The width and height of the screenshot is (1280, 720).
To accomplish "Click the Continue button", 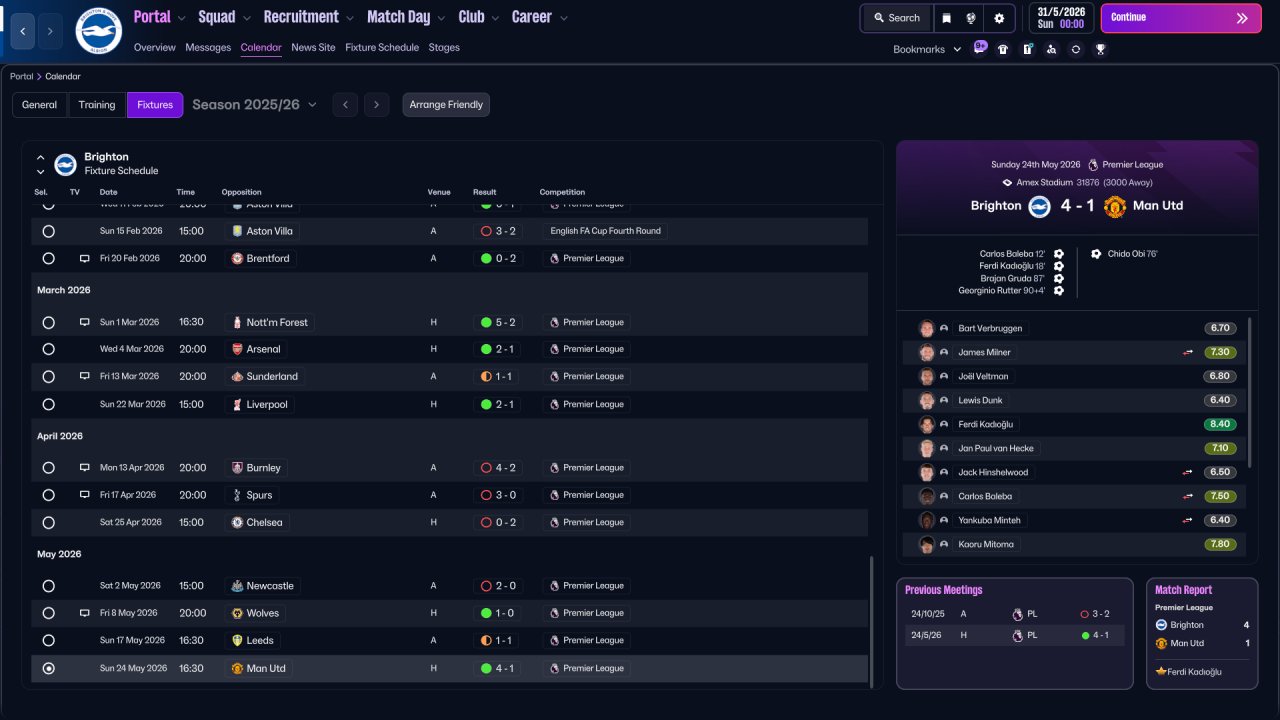I will tap(1181, 18).
